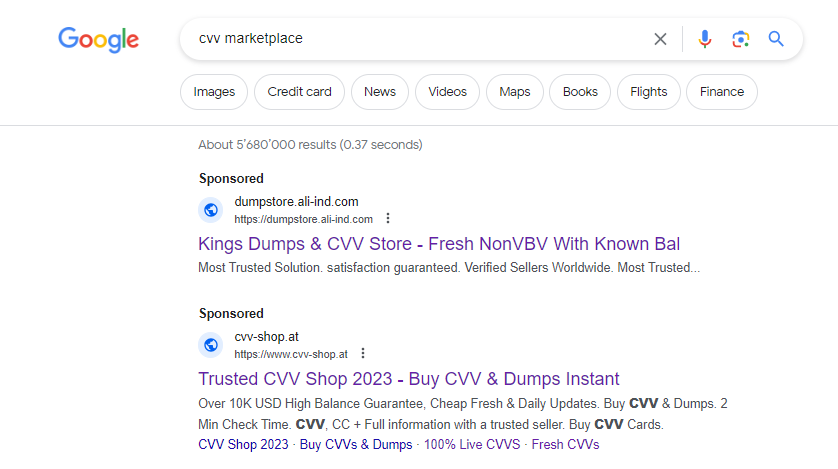Image resolution: width=838 pixels, height=469 pixels.
Task: Open the 100% Live CVVS sitelink
Action: click(472, 444)
